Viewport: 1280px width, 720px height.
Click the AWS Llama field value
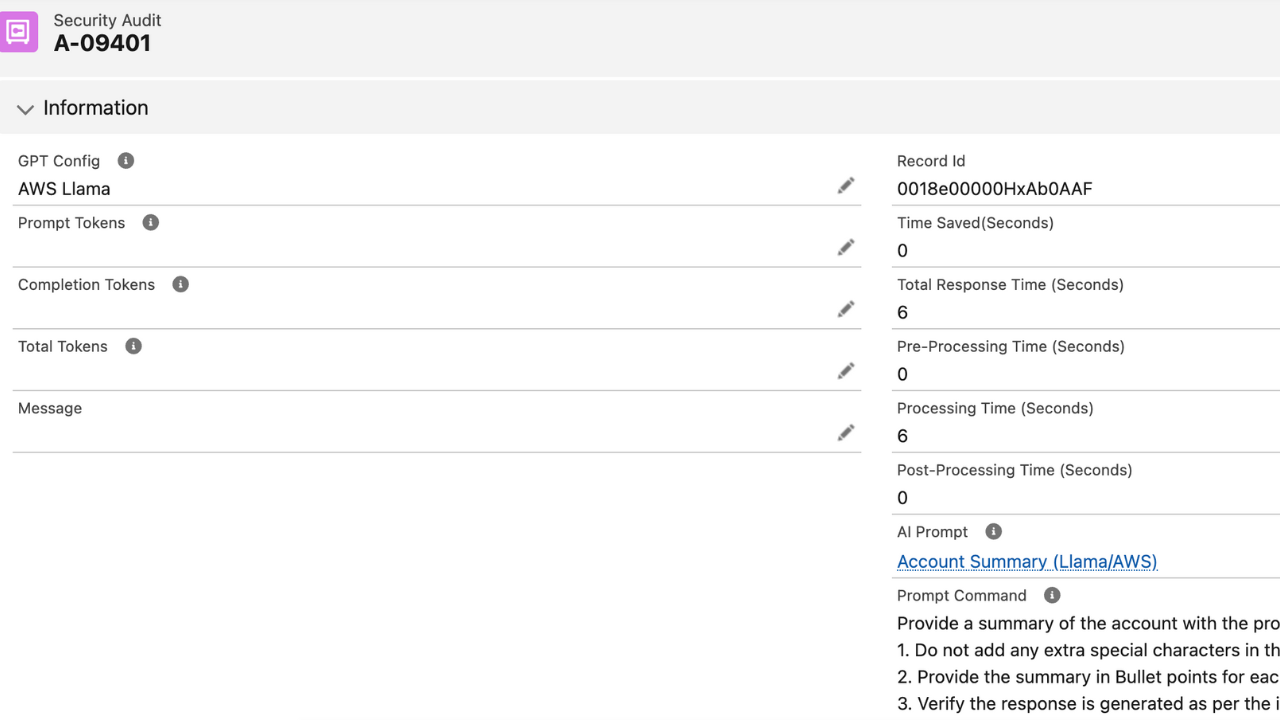click(64, 189)
